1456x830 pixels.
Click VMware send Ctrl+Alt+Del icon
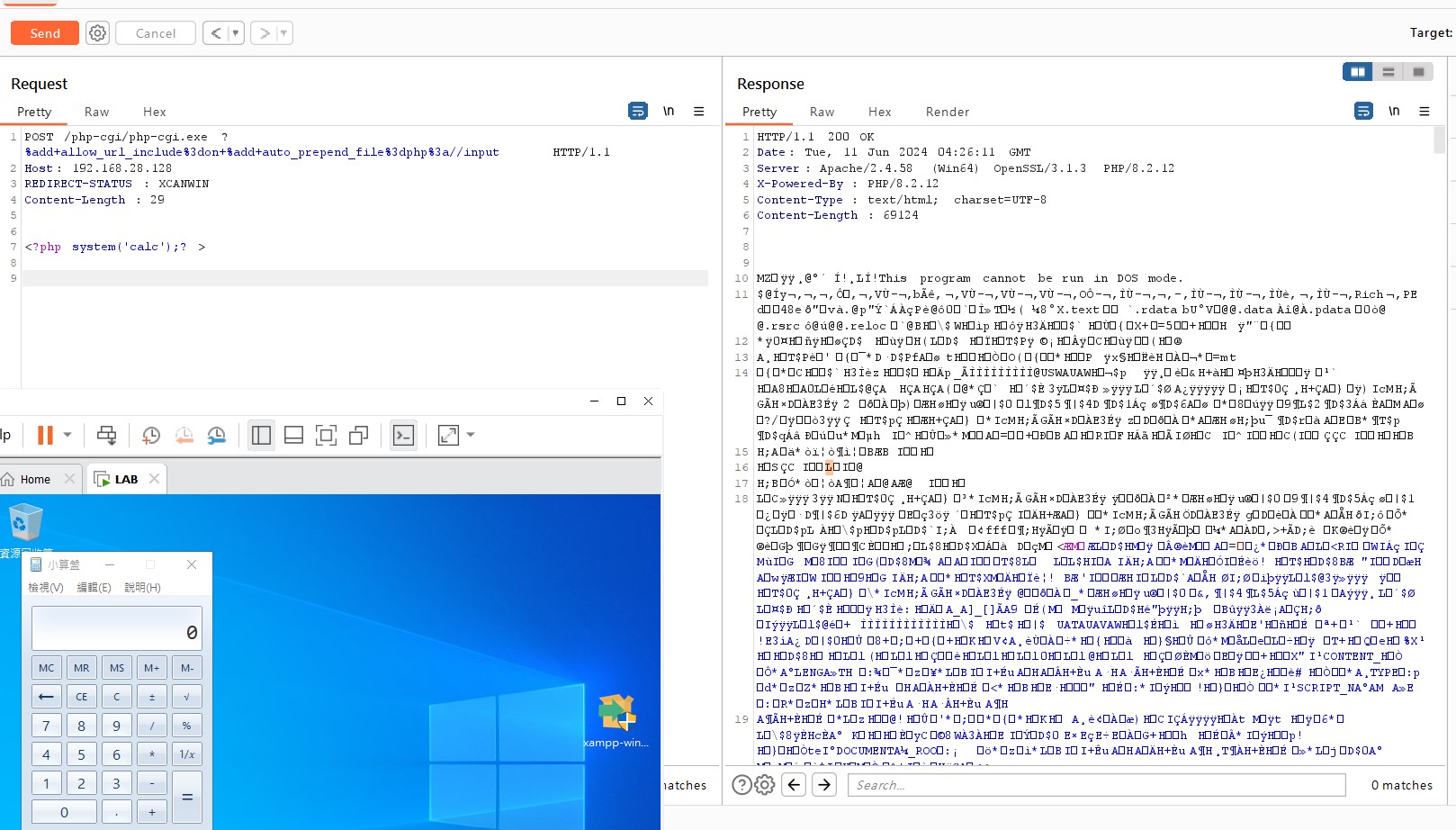[x=106, y=436]
